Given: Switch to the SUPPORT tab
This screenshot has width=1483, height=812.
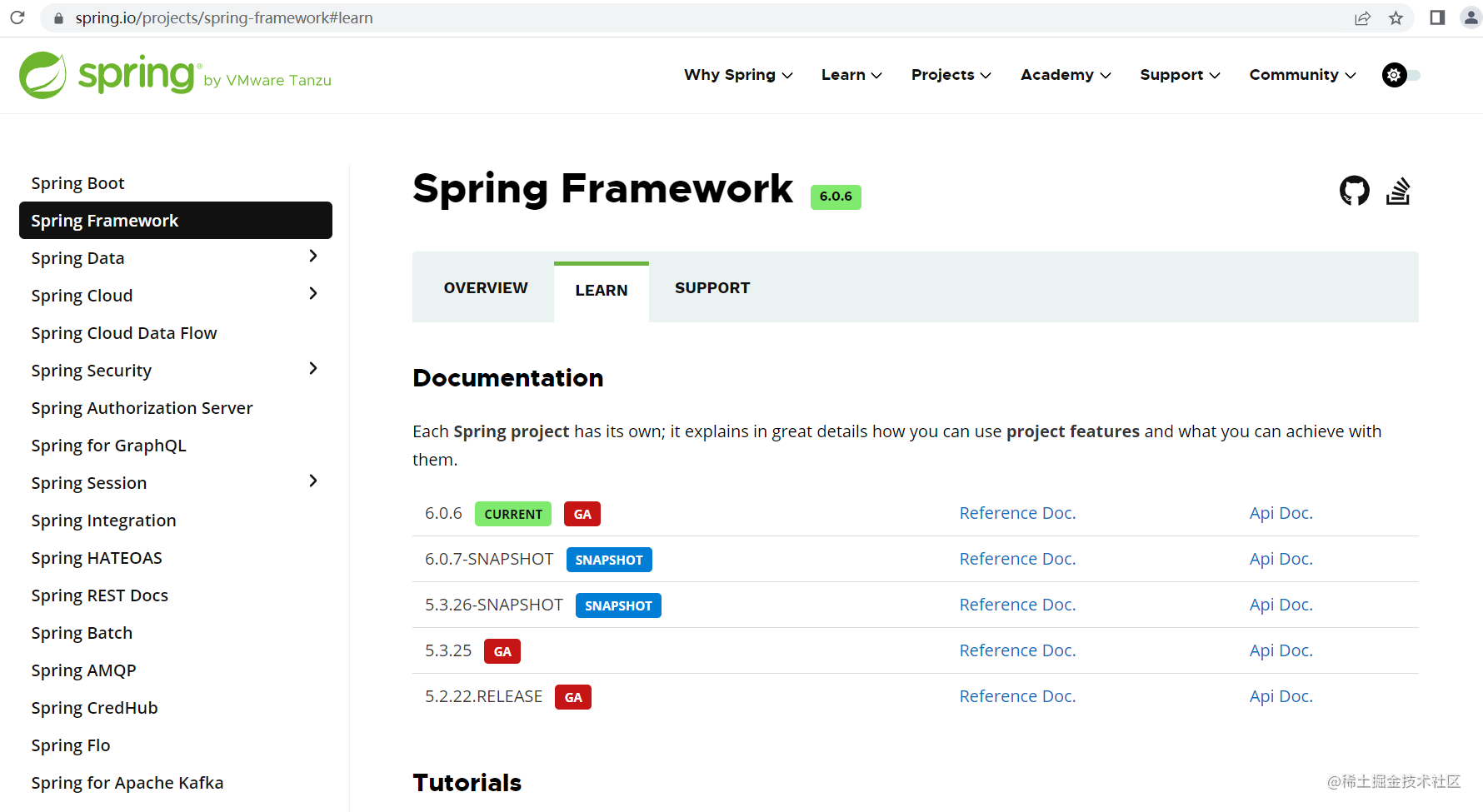Looking at the screenshot, I should (x=712, y=288).
